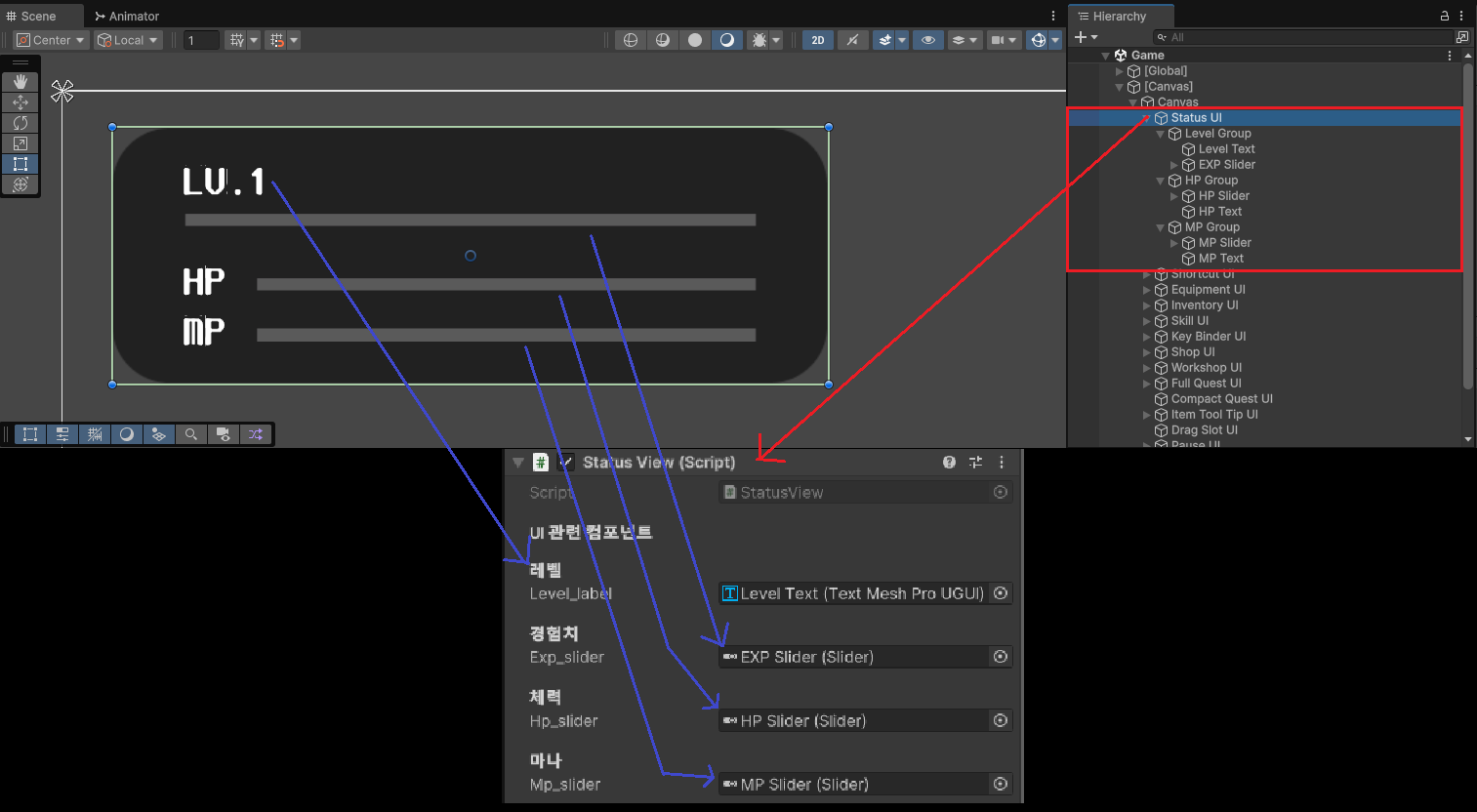This screenshot has height=812, width=1477.
Task: Toggle the Status View enabled checkbox
Action: tap(566, 463)
